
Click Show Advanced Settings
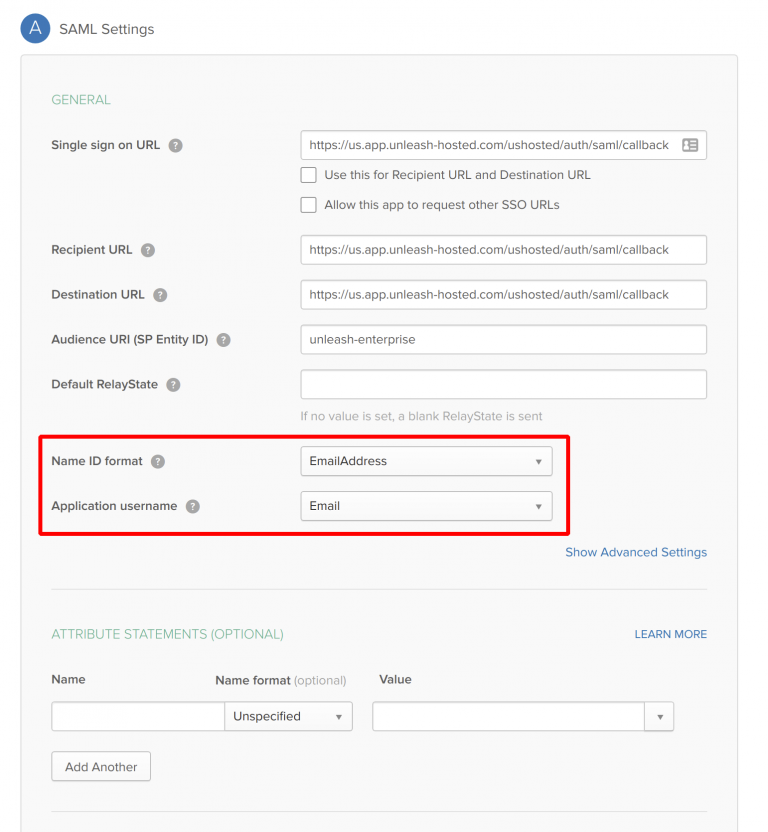tap(636, 552)
